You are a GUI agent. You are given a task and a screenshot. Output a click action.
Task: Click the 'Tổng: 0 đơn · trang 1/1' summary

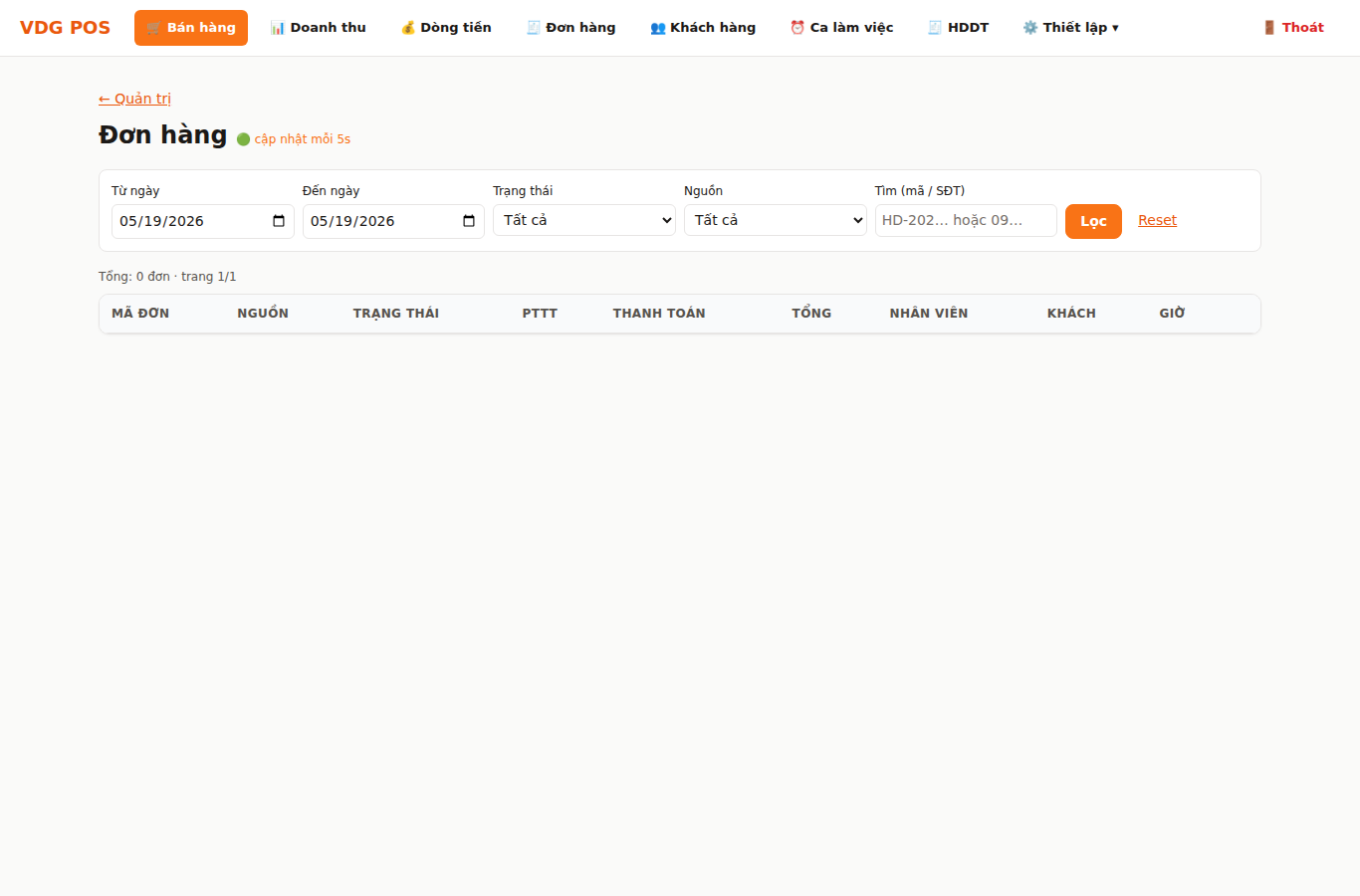click(x=167, y=277)
